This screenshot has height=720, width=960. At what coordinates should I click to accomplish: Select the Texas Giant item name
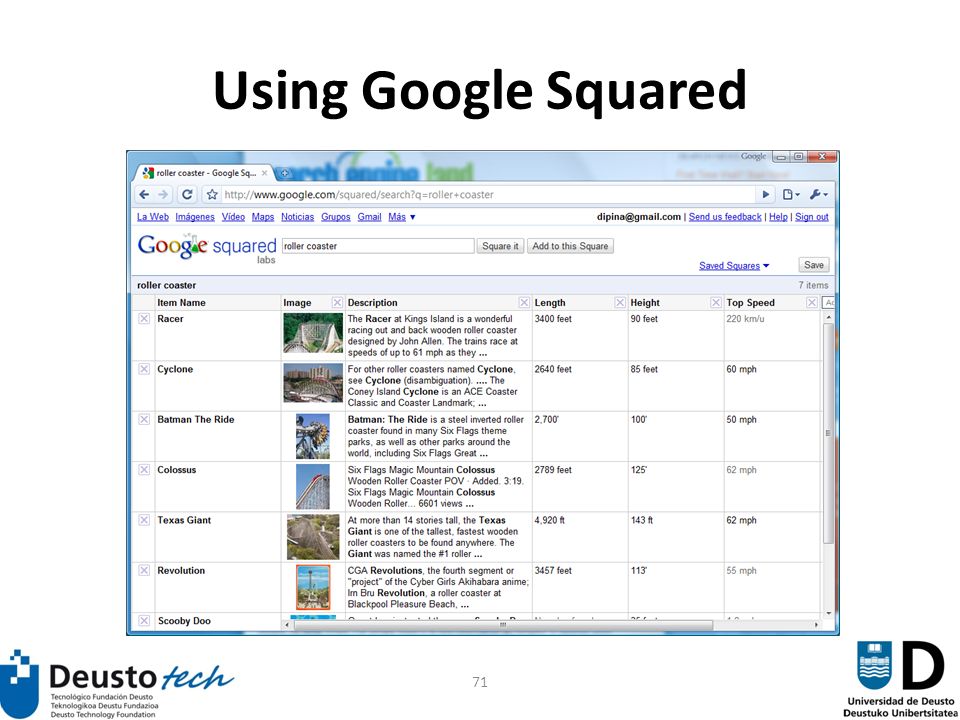[x=184, y=520]
